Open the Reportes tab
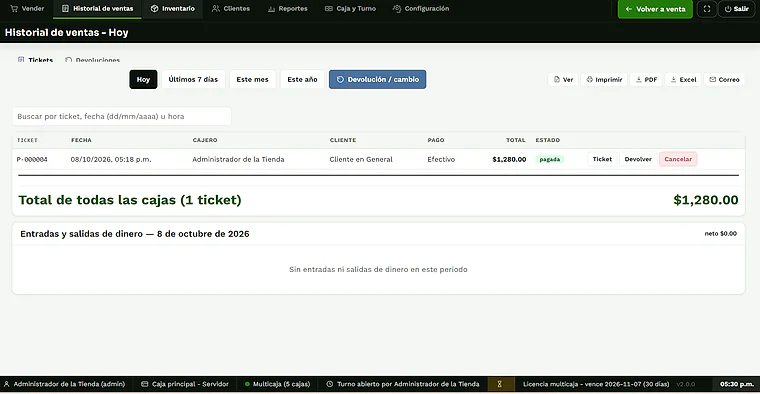This screenshot has height=394, width=760. [x=287, y=9]
